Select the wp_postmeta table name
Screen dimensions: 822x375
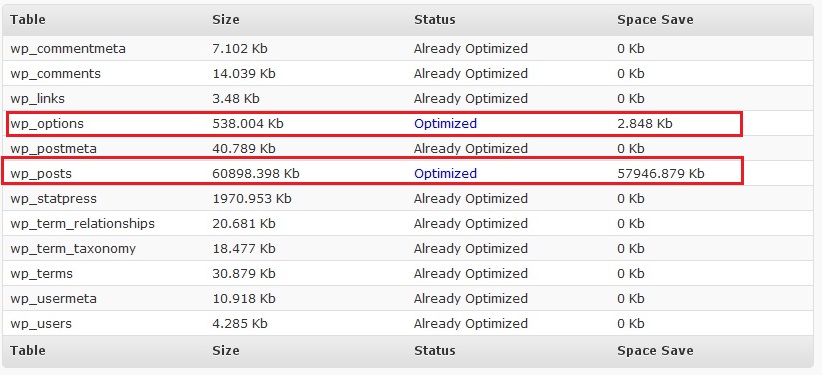tap(53, 149)
